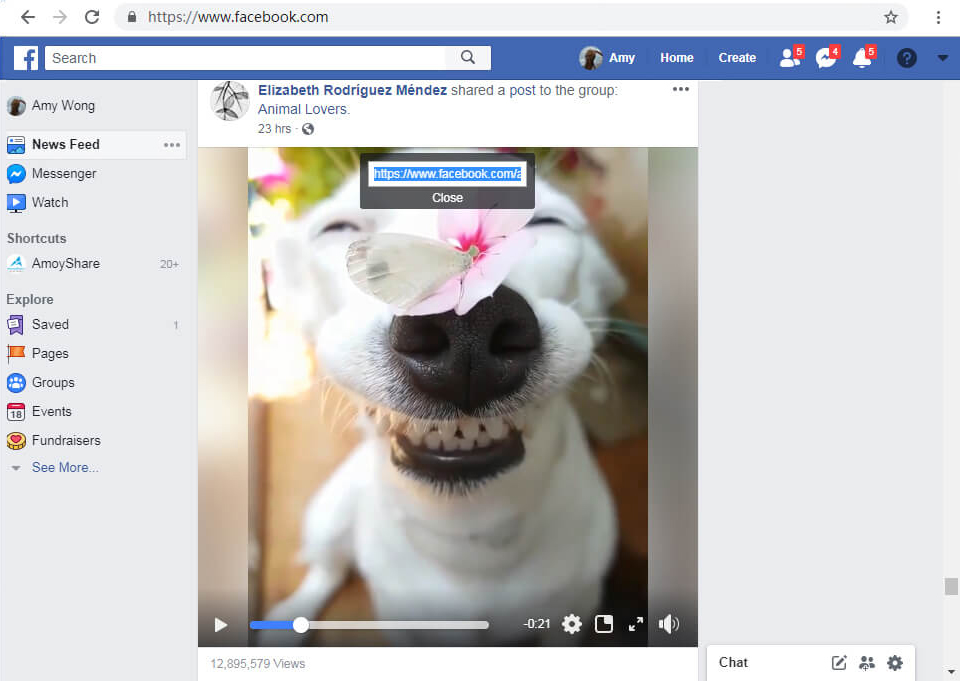Open Amy's profile from top bar
The image size is (960, 681).
coord(607,58)
